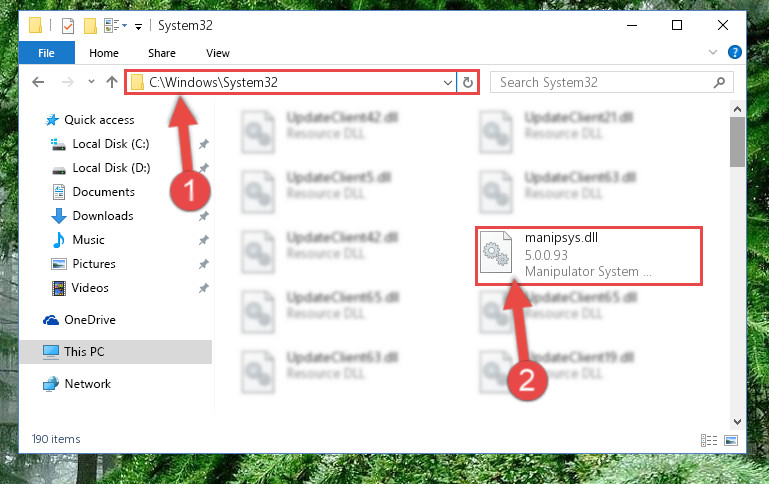Go back using the back arrow

(38, 82)
